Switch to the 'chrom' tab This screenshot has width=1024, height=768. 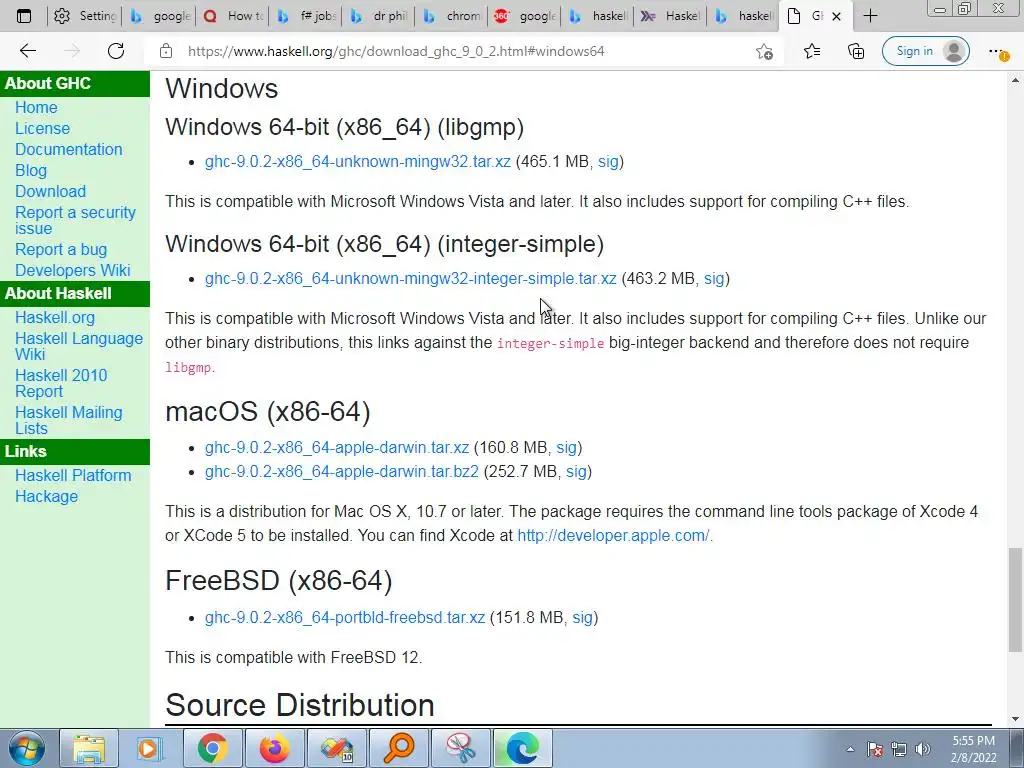click(x=453, y=16)
